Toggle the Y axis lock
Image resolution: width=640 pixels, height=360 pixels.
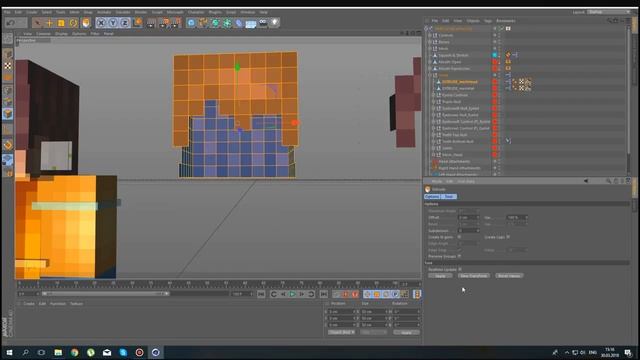[113, 23]
